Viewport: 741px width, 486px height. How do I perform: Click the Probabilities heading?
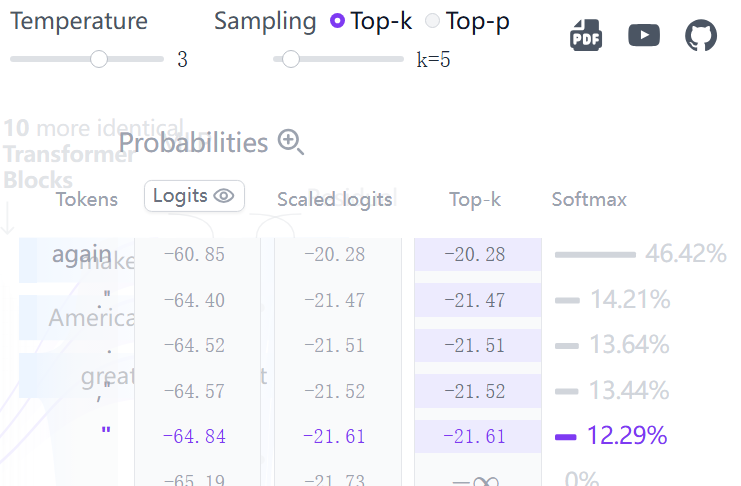click(x=193, y=143)
